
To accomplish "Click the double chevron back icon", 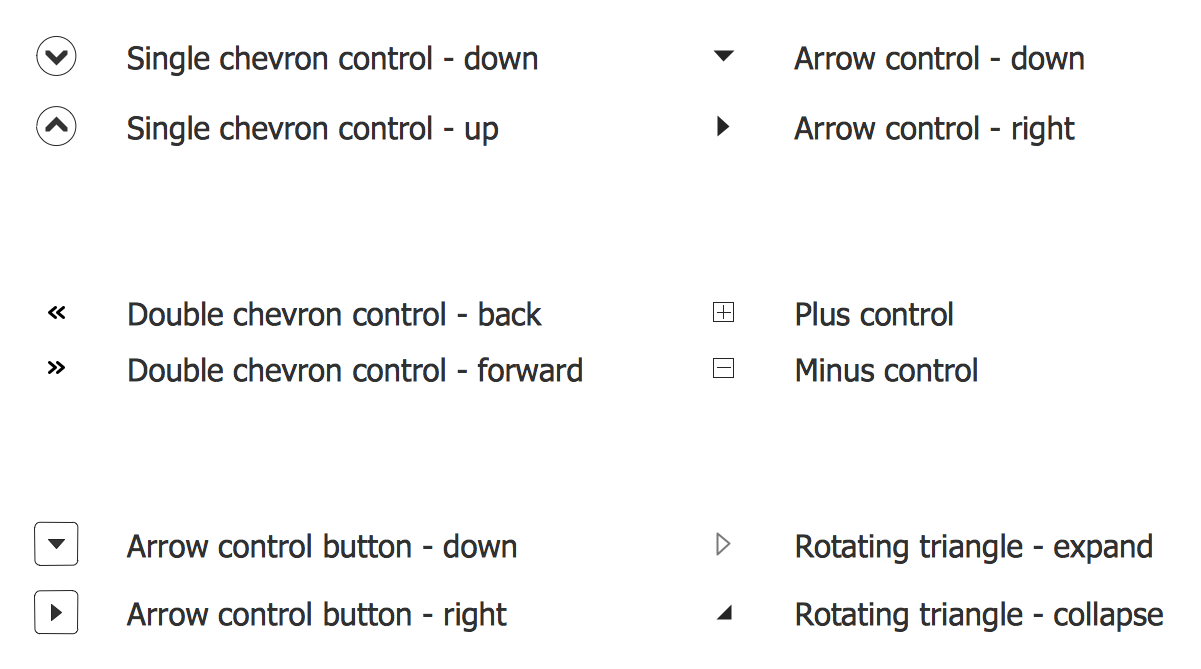I will 56,313.
